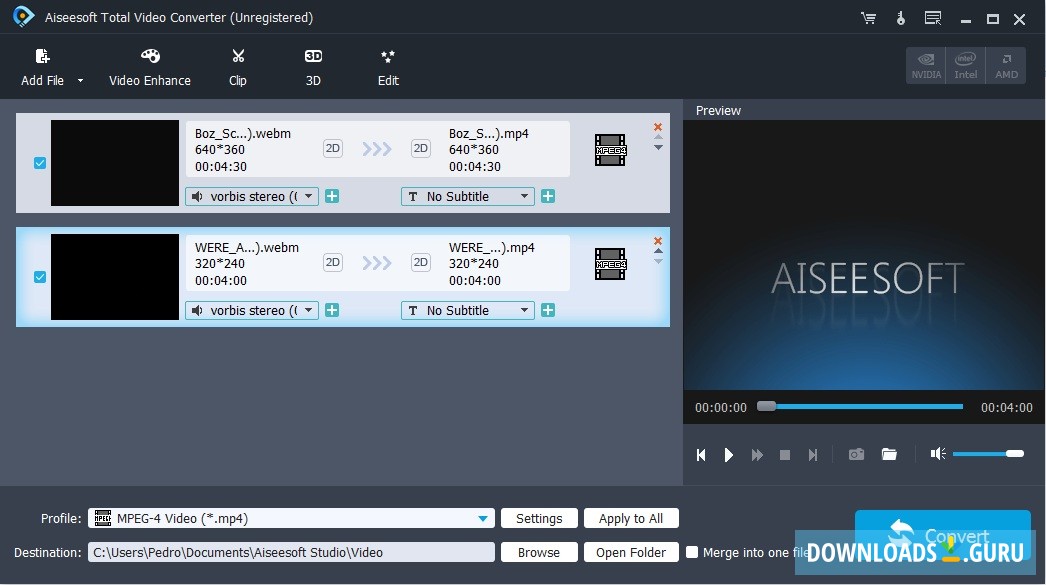The width and height of the screenshot is (1046, 585).
Task: Fast forward the preview
Action: pyautogui.click(x=757, y=455)
